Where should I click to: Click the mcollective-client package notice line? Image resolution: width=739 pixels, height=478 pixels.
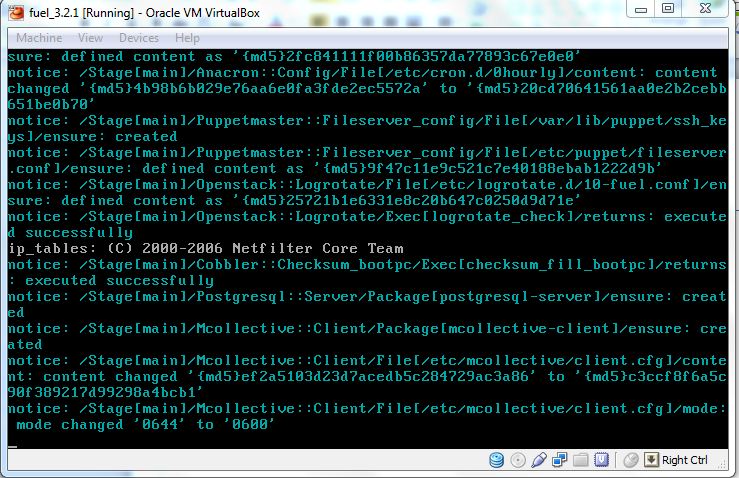[367, 337]
